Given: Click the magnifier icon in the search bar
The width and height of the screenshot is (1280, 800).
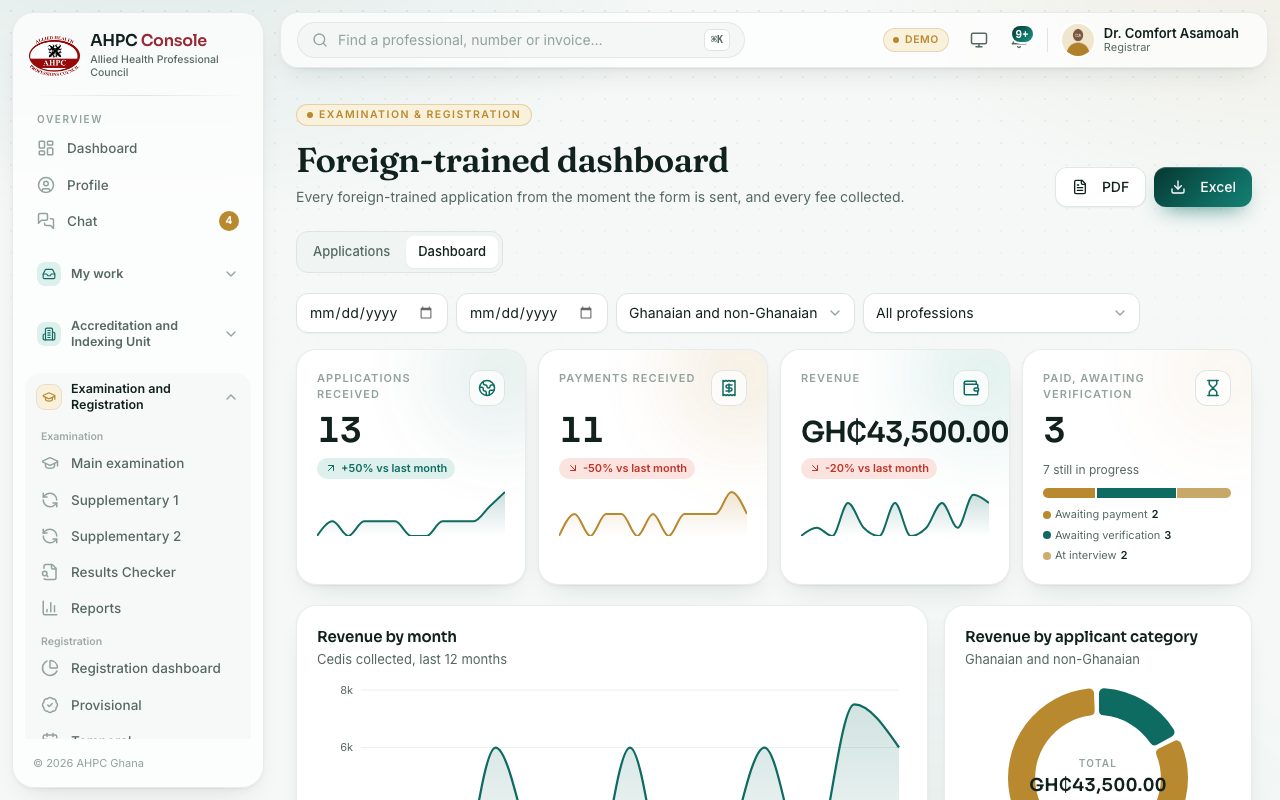Looking at the screenshot, I should pos(320,40).
